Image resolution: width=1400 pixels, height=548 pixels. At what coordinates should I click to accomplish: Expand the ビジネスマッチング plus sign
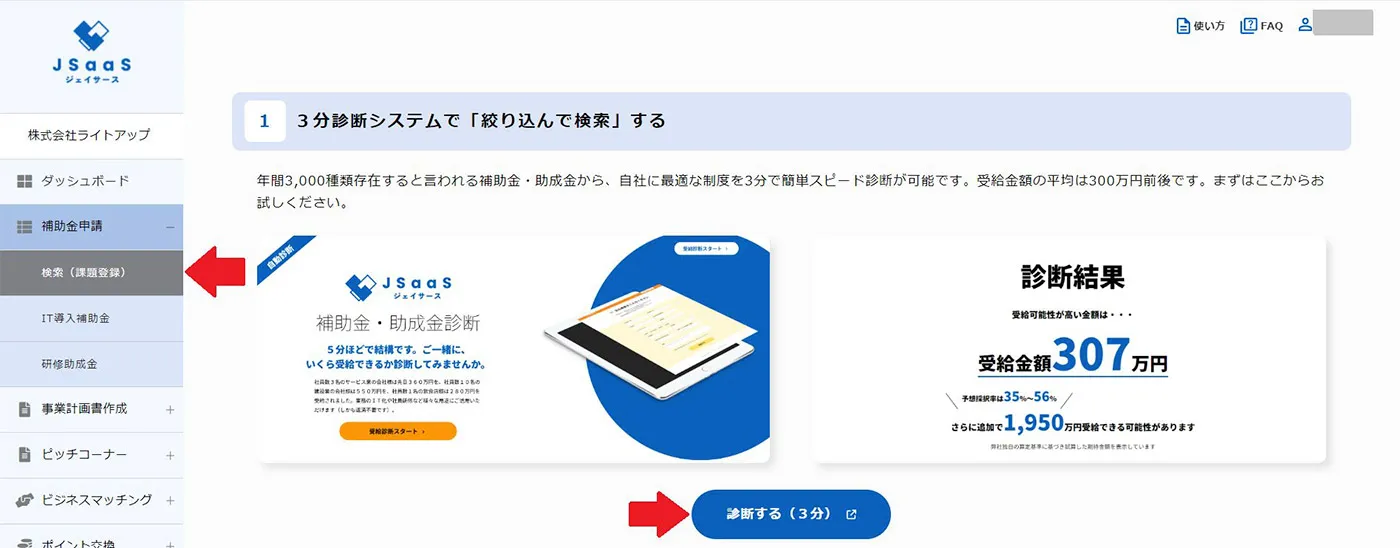(169, 500)
